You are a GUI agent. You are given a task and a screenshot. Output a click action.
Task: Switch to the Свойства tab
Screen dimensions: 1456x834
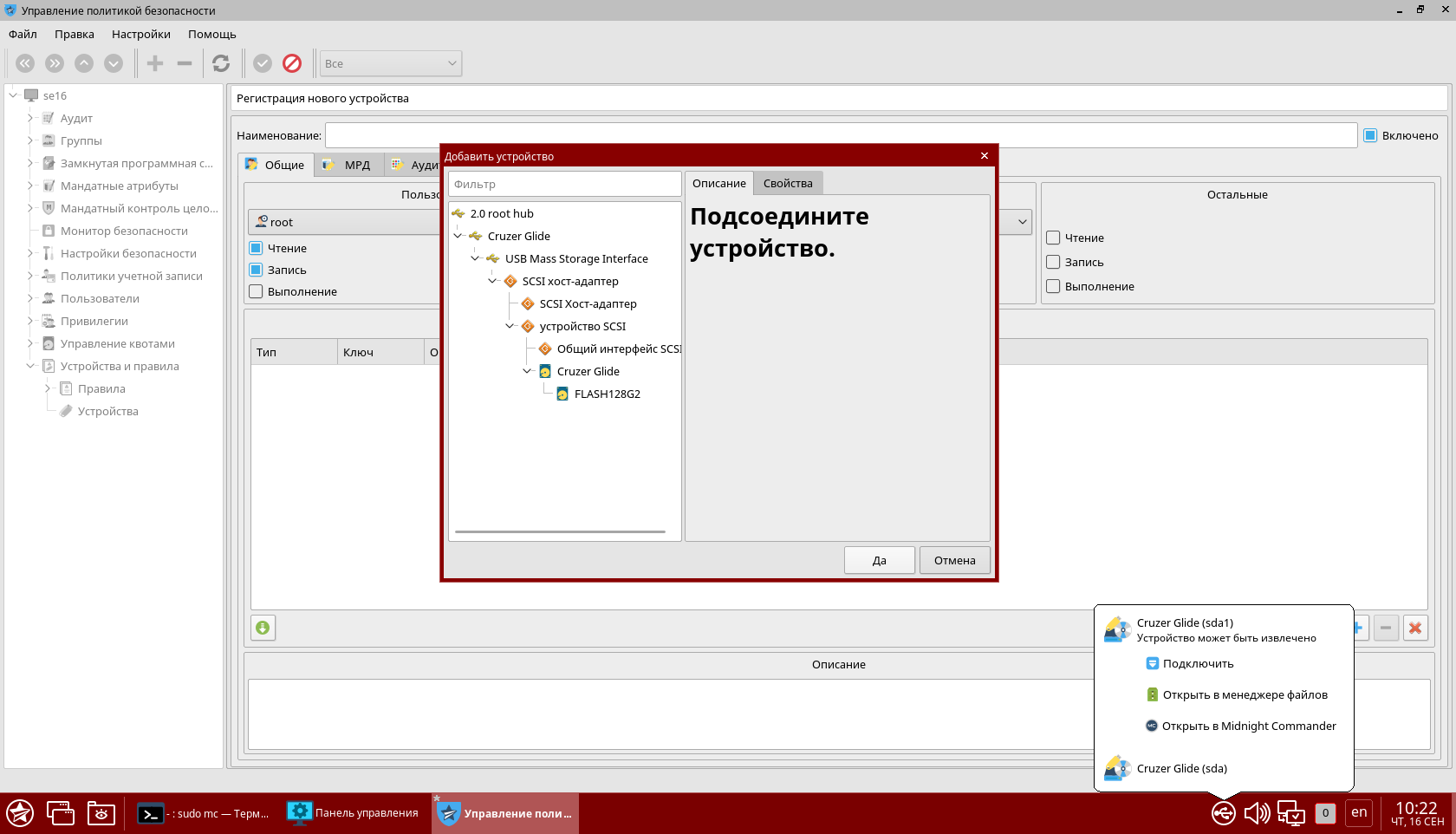point(787,183)
